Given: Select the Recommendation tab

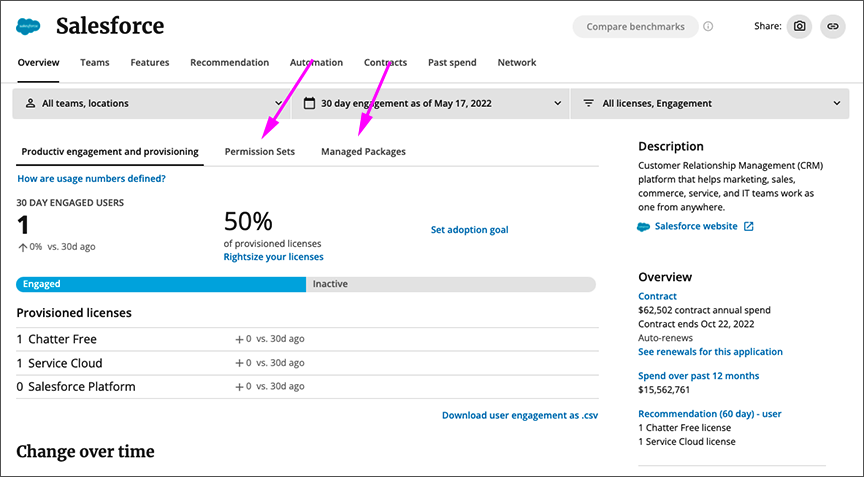Looking at the screenshot, I should coord(230,62).
